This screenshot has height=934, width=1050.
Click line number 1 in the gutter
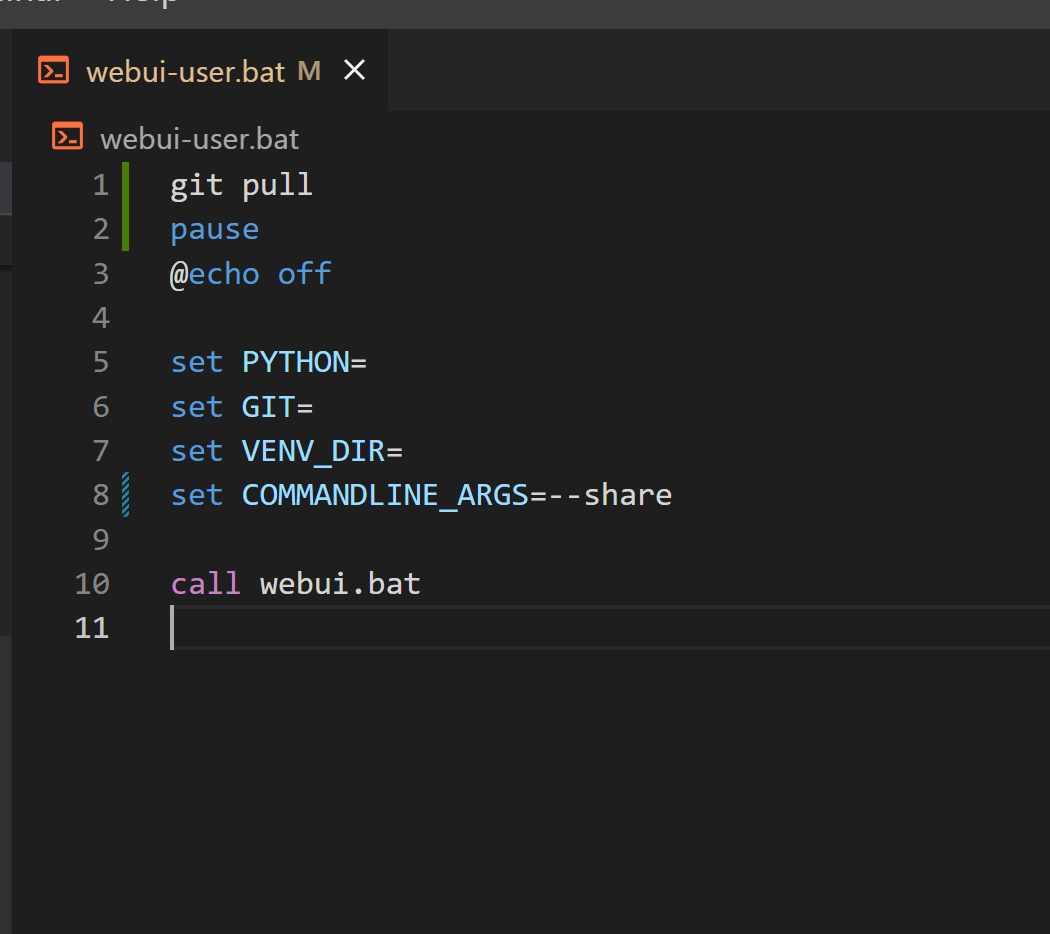[x=101, y=185]
